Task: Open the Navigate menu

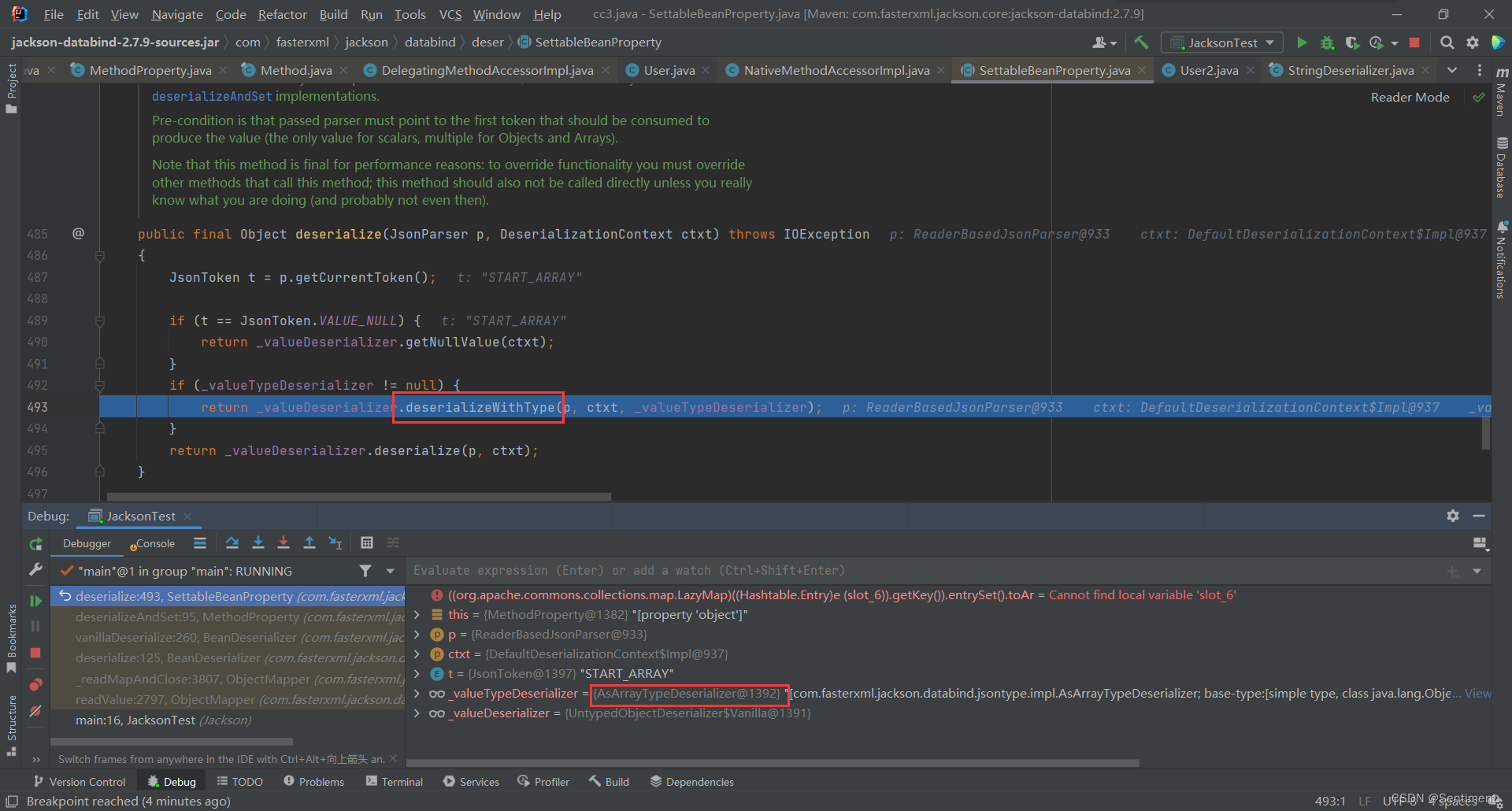Action: coord(177,14)
